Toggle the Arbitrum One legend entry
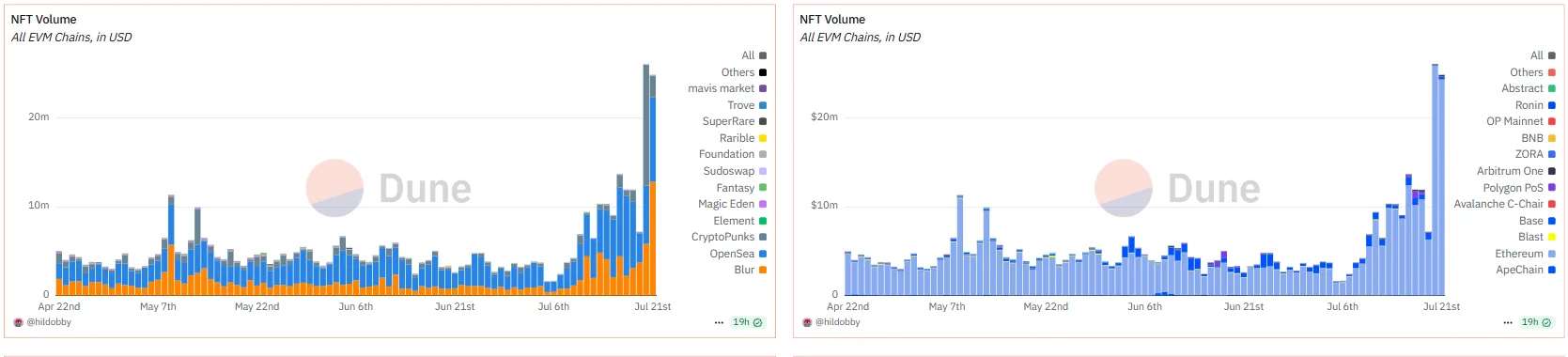The height and width of the screenshot is (357, 1568). (1516, 171)
